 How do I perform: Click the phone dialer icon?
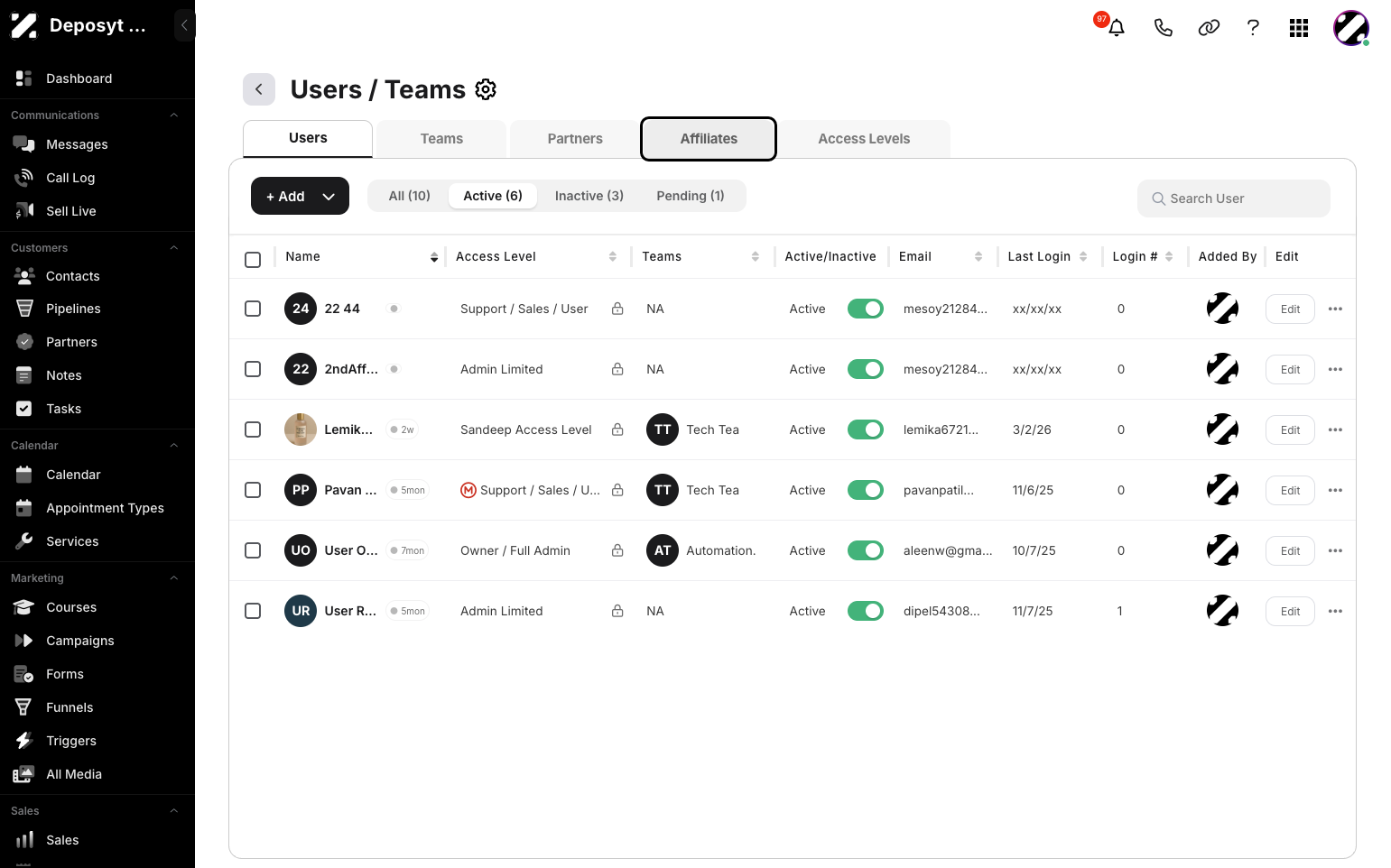point(1164,28)
